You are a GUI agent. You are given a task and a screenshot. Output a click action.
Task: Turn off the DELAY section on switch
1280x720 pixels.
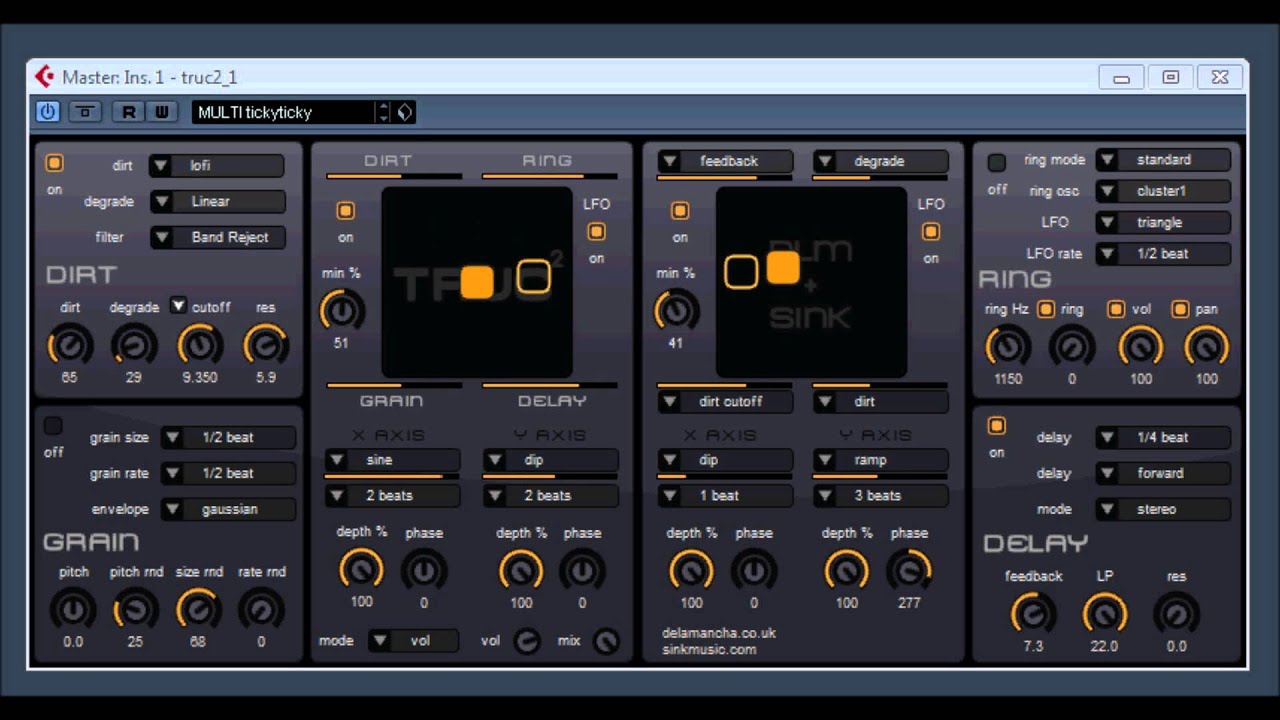point(996,427)
